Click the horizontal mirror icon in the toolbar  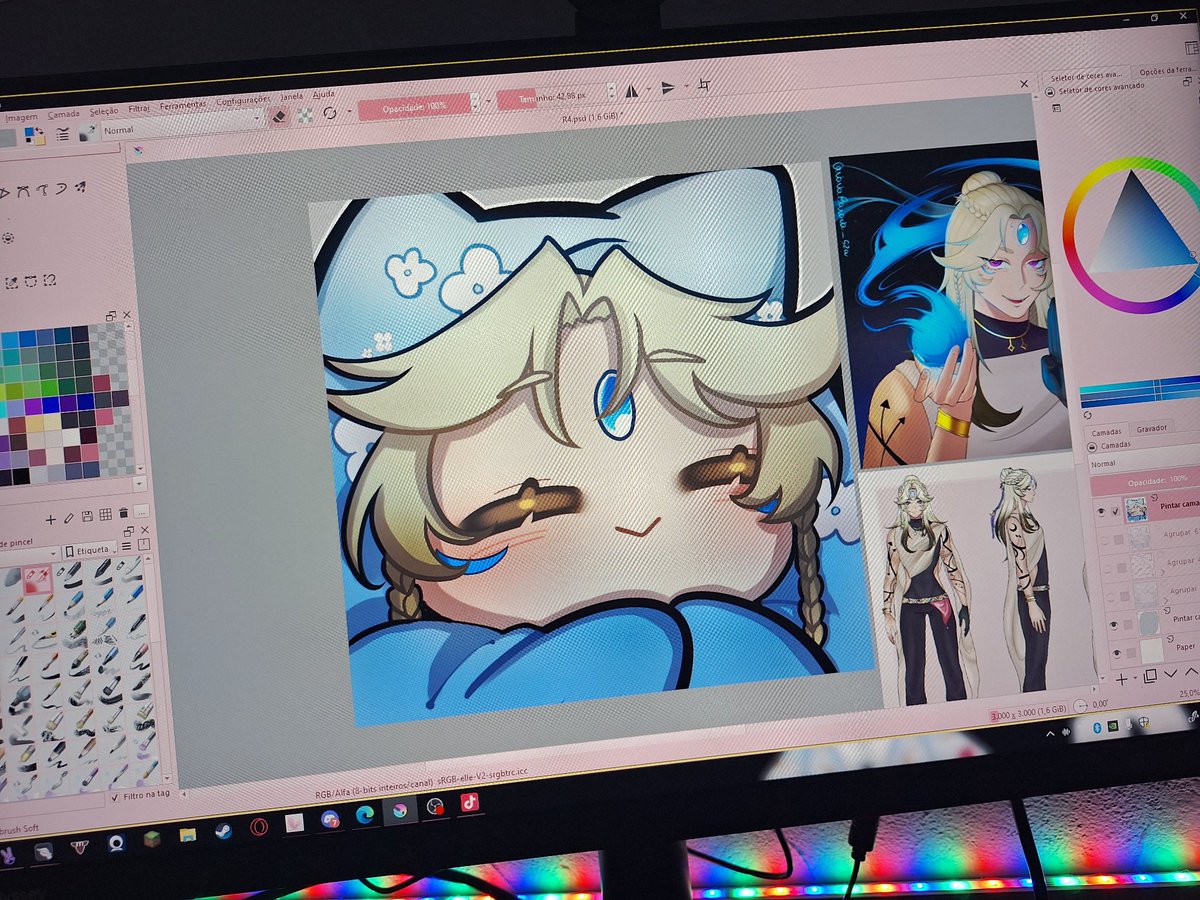(x=632, y=90)
